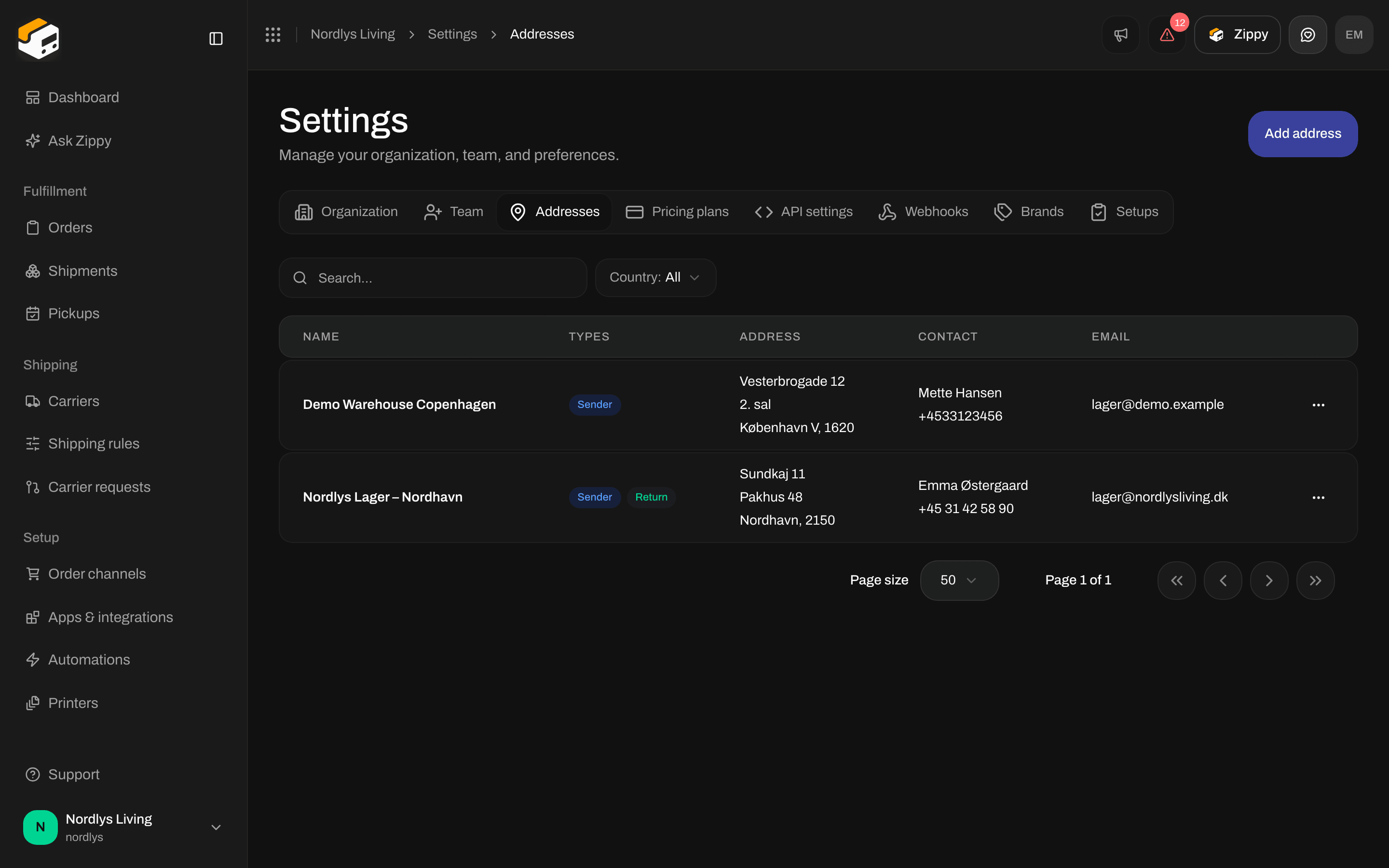Open the chat support bubble icon

[x=1307, y=34]
